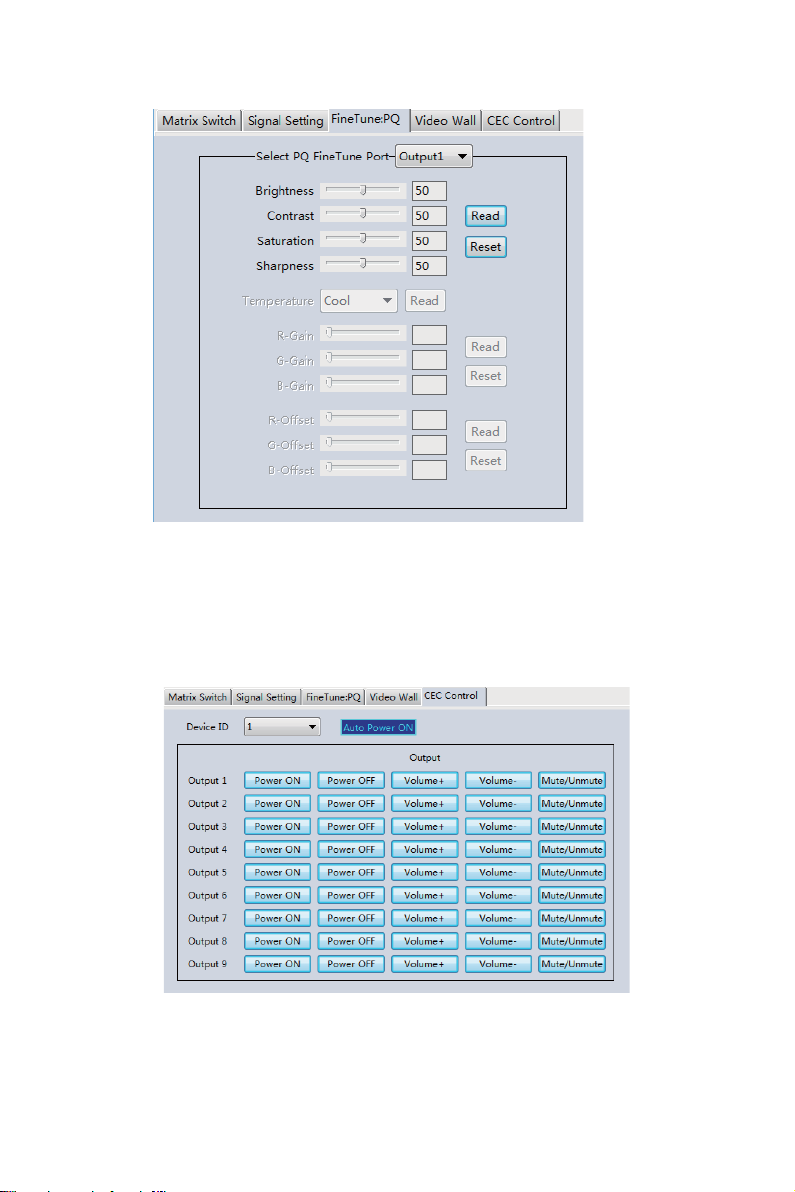The height and width of the screenshot is (1192, 795).
Task: Toggle Mute/Unmute for Output 8
Action: point(572,941)
